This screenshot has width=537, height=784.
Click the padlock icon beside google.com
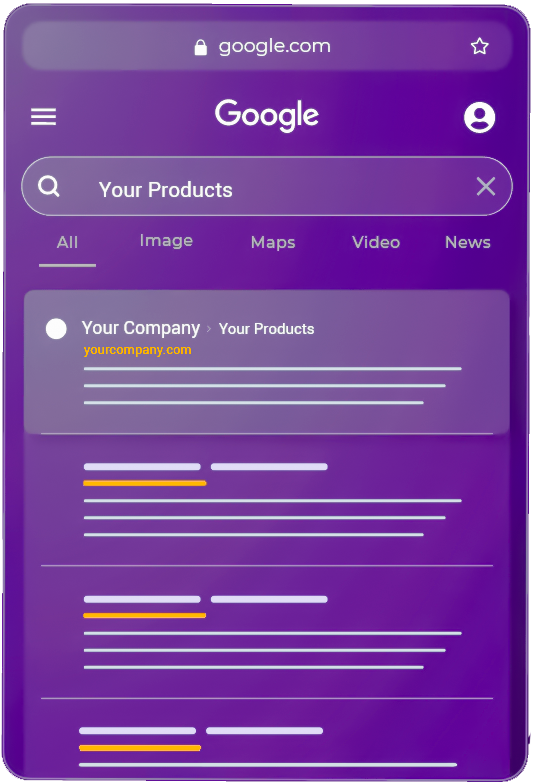tap(200, 47)
